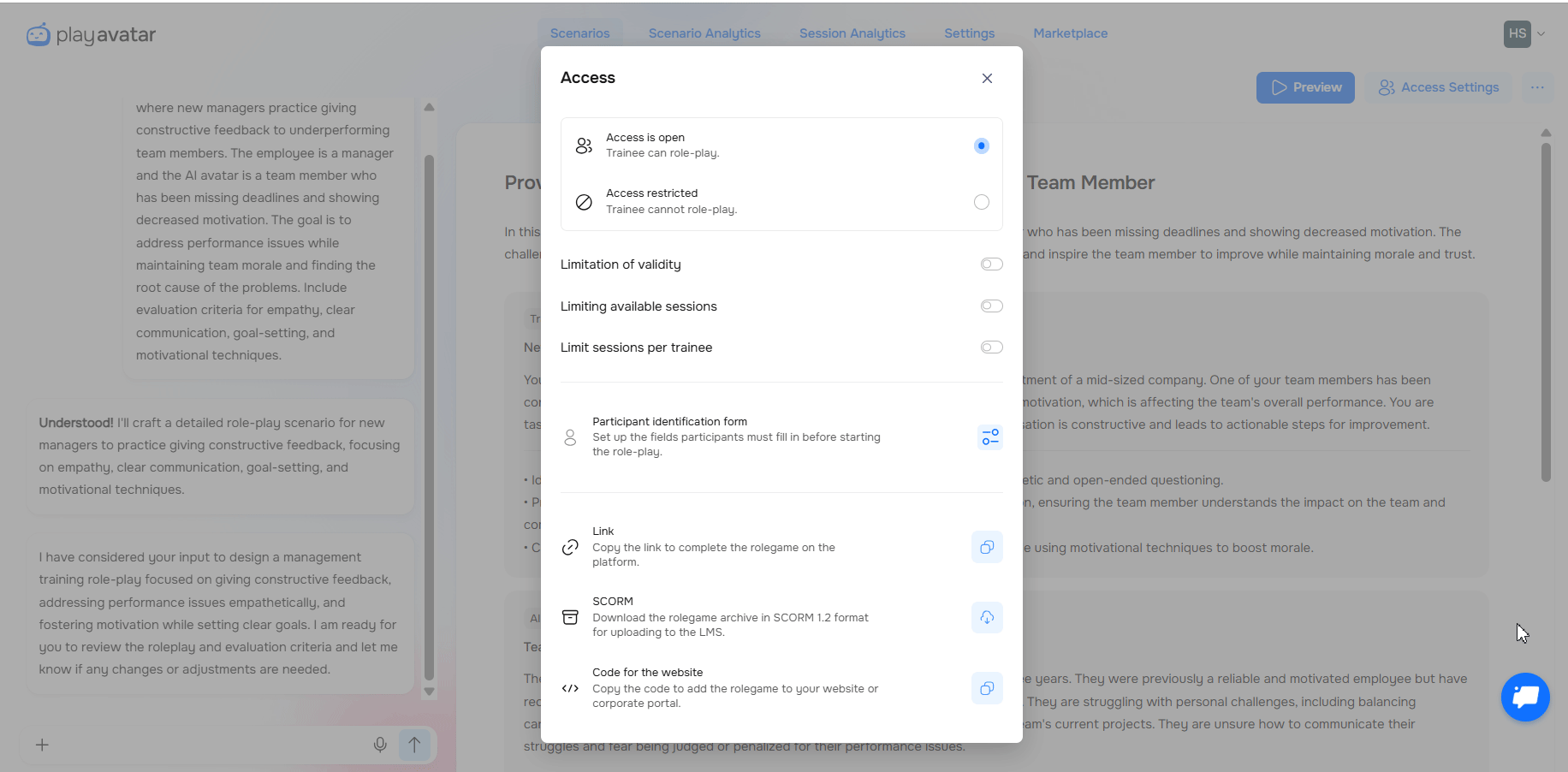Download the SCORM archive

[986, 617]
